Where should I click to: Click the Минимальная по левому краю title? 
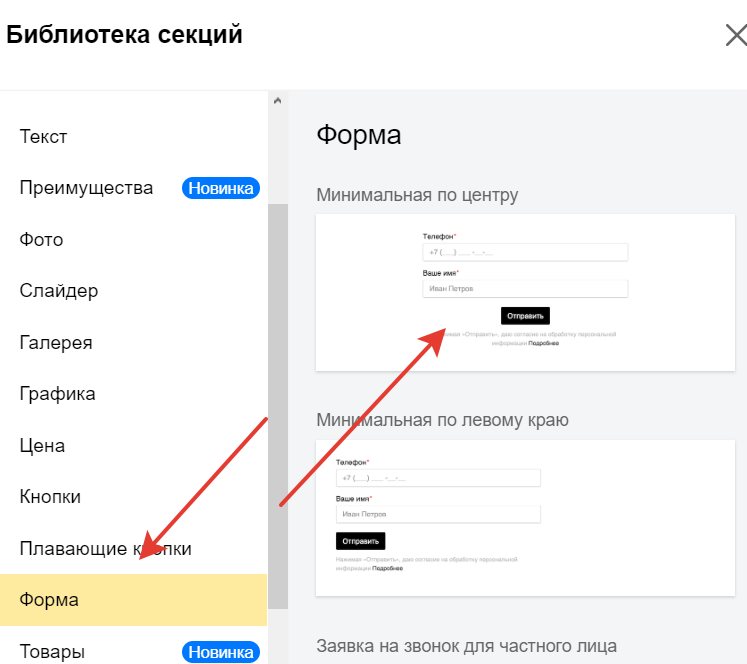click(442, 420)
